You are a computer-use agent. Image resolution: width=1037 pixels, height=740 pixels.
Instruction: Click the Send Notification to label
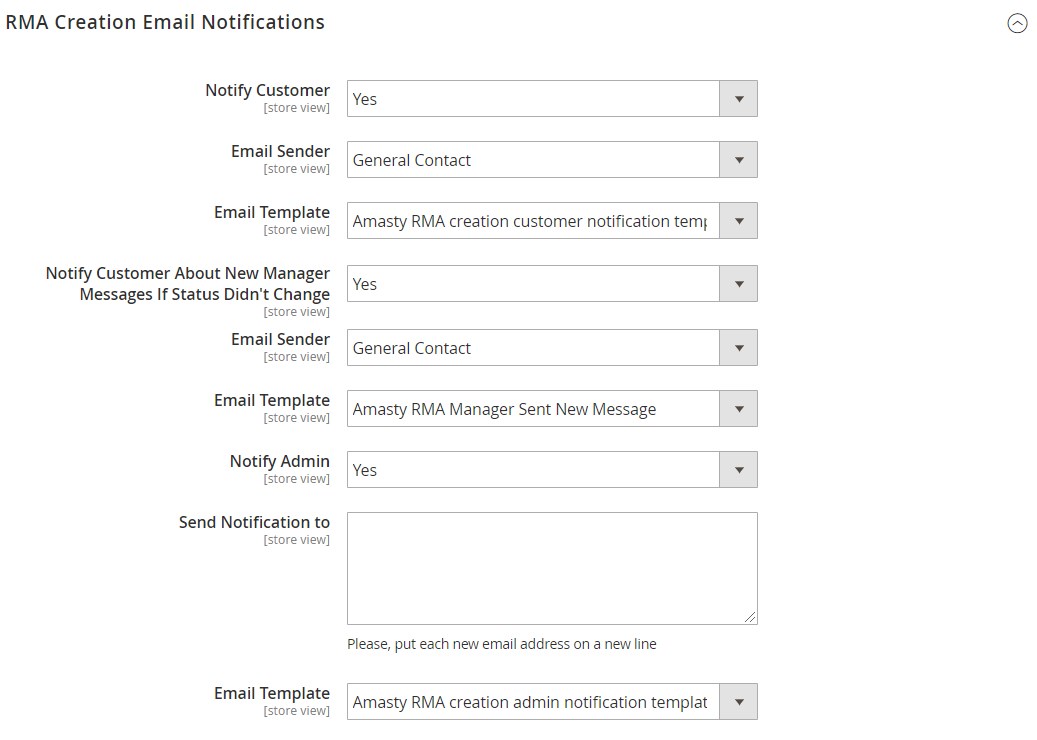coord(254,522)
